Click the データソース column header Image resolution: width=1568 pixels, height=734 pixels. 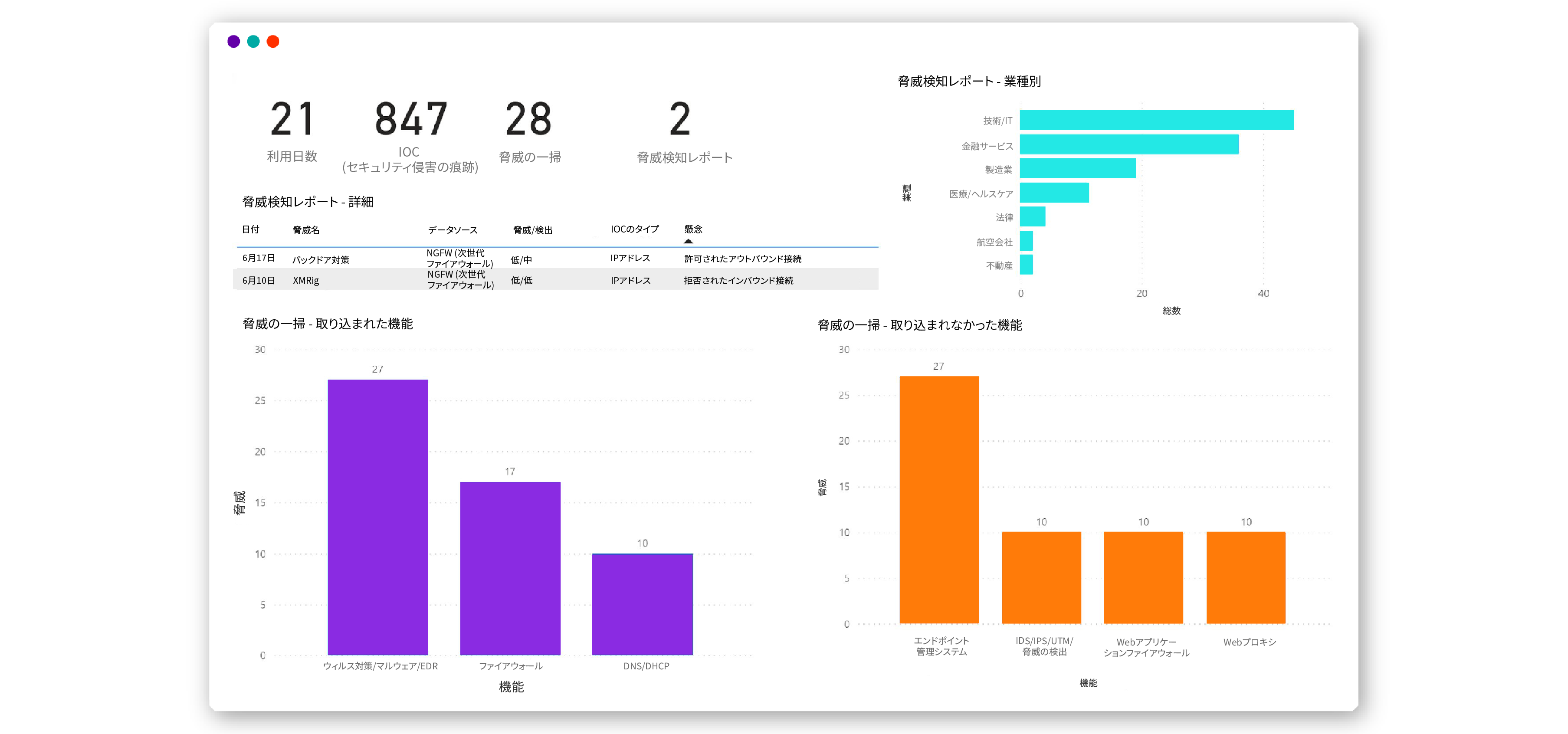pyautogui.click(x=452, y=230)
